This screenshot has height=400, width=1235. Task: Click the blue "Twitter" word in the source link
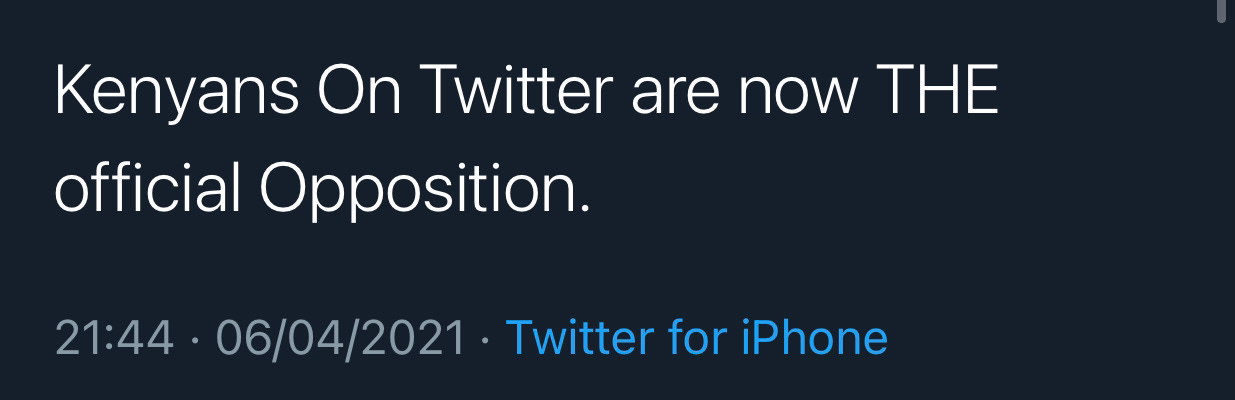tap(581, 337)
